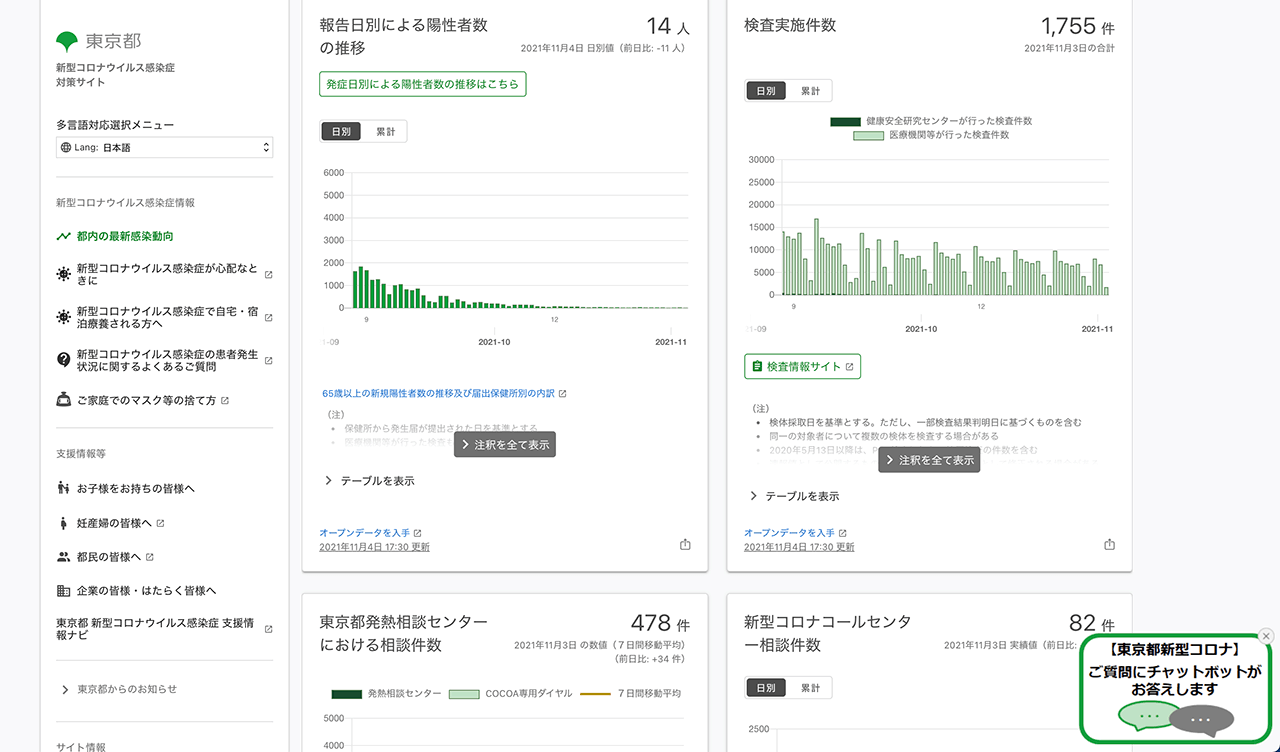Toggle 発熱相談センター legend swatch
Image resolution: width=1280 pixels, height=752 pixels.
pyautogui.click(x=346, y=693)
